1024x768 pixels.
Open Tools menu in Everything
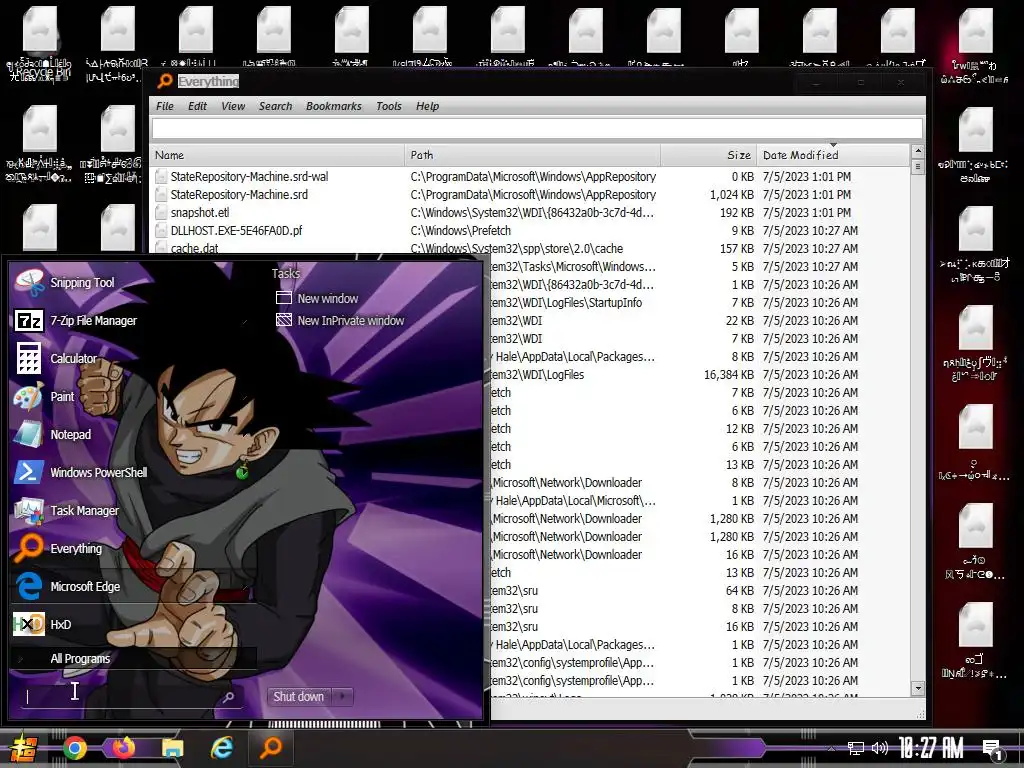click(x=389, y=106)
